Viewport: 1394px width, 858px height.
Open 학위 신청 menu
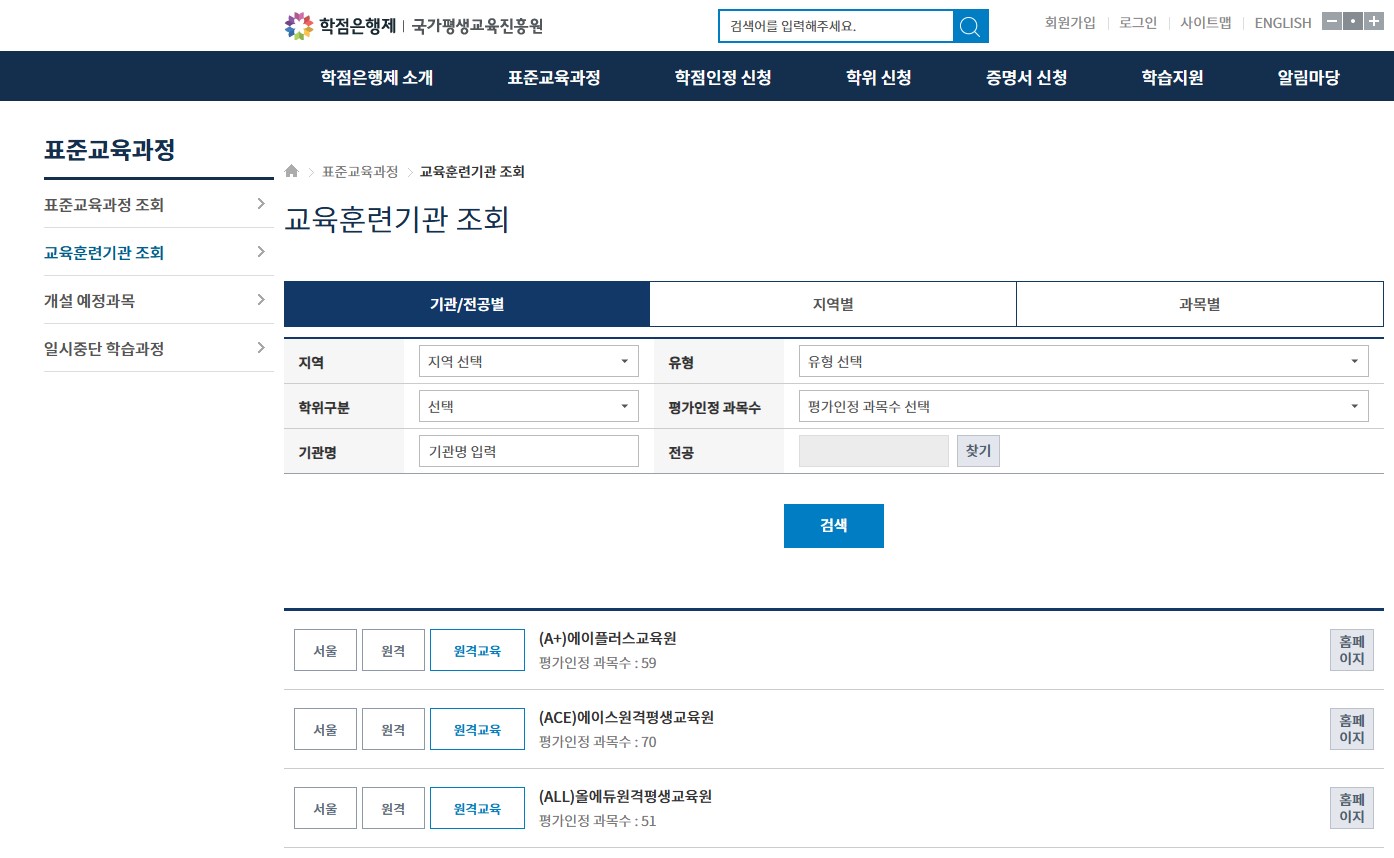879,77
